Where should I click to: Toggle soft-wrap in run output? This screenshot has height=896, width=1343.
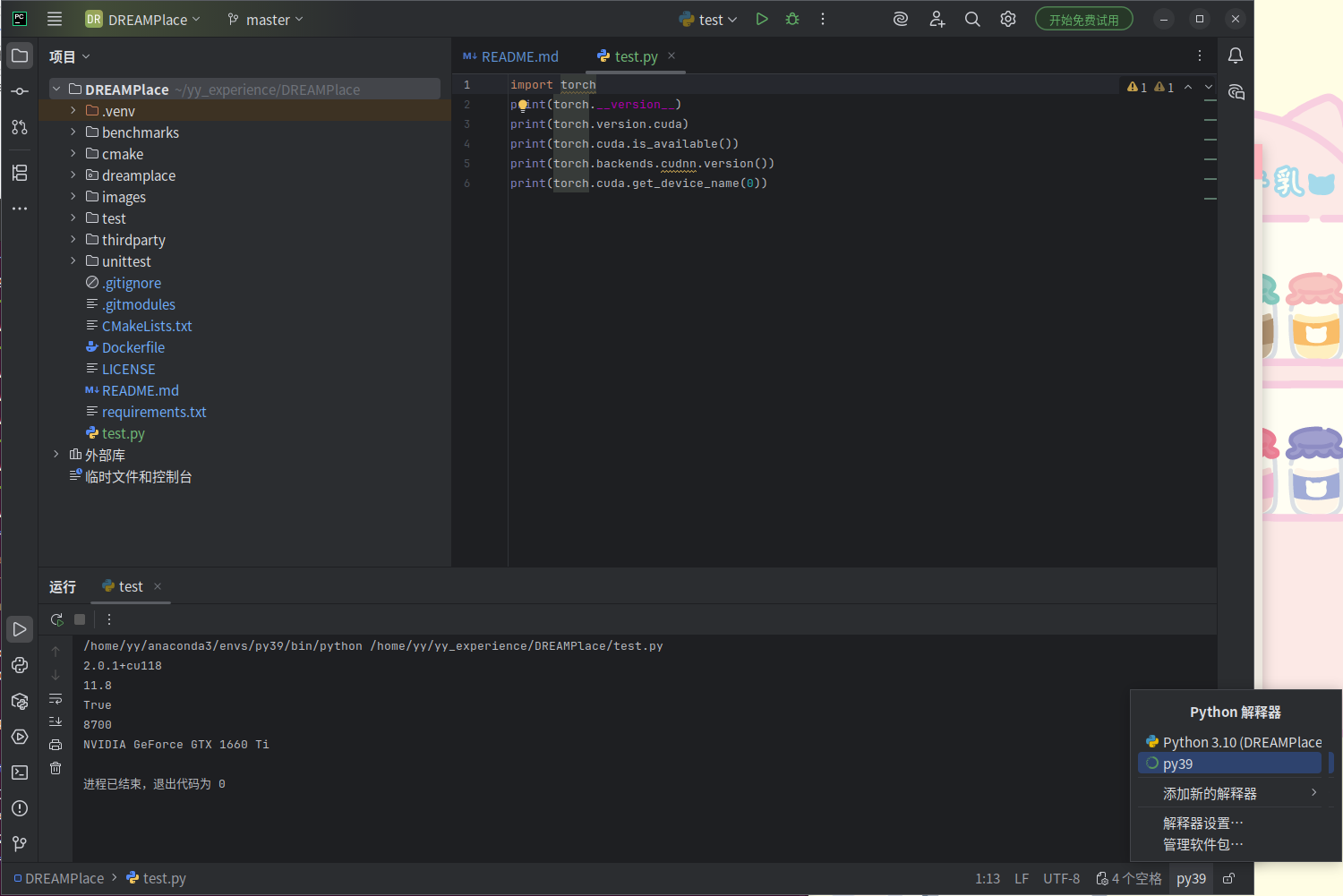point(56,698)
